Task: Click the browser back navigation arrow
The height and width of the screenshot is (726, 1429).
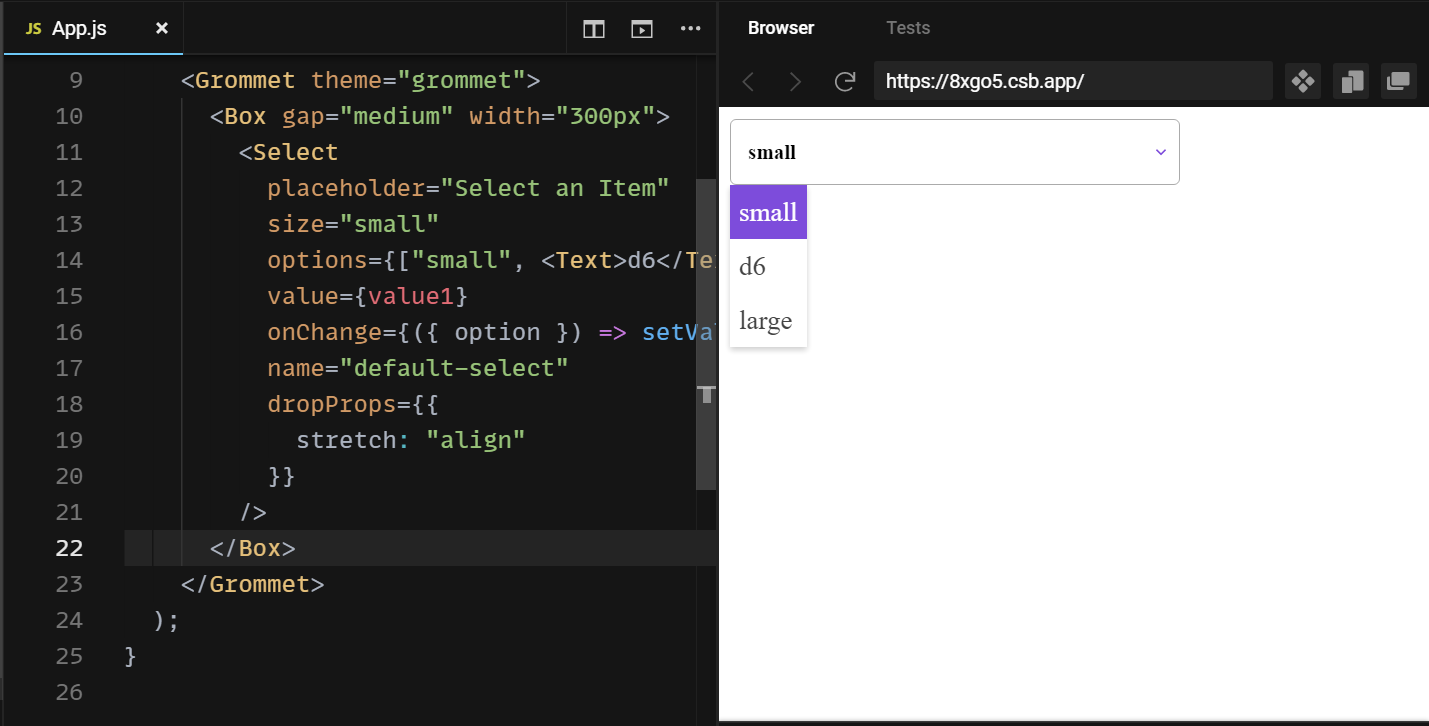Action: coord(748,81)
